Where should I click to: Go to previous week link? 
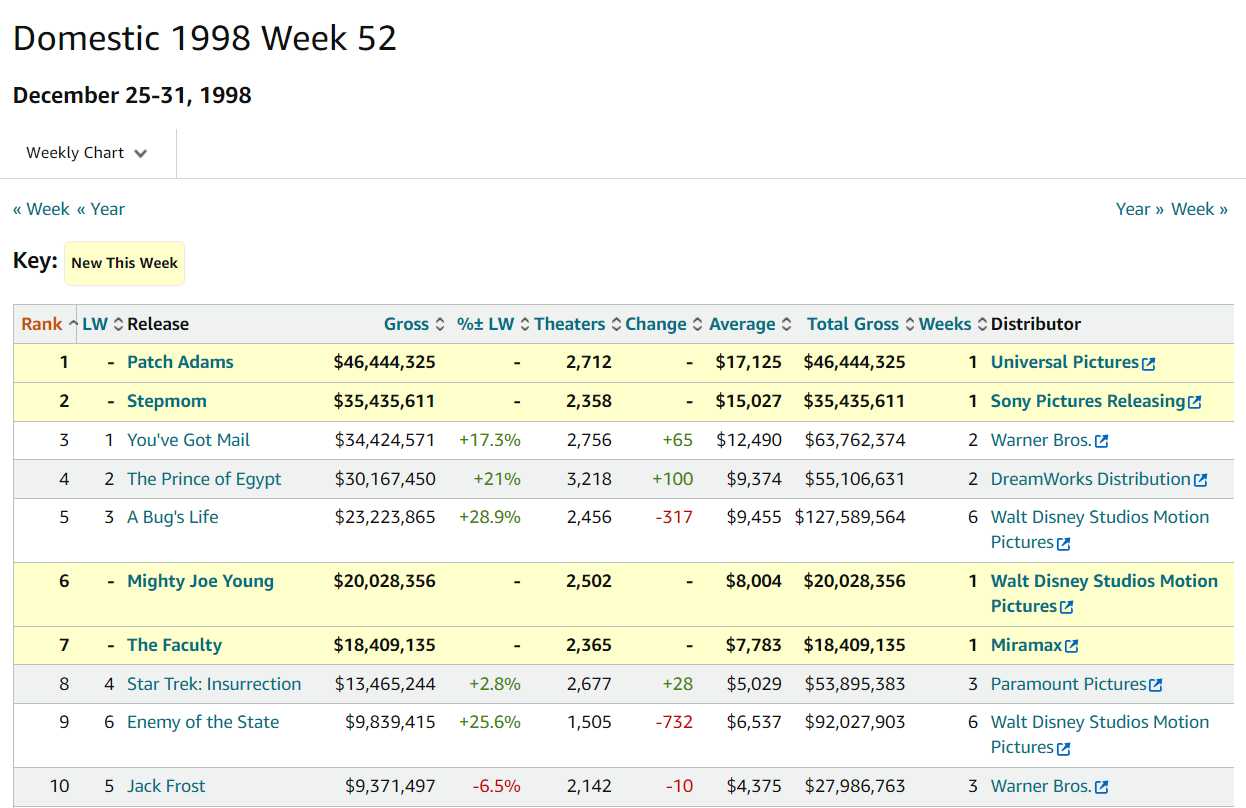tap(41, 209)
